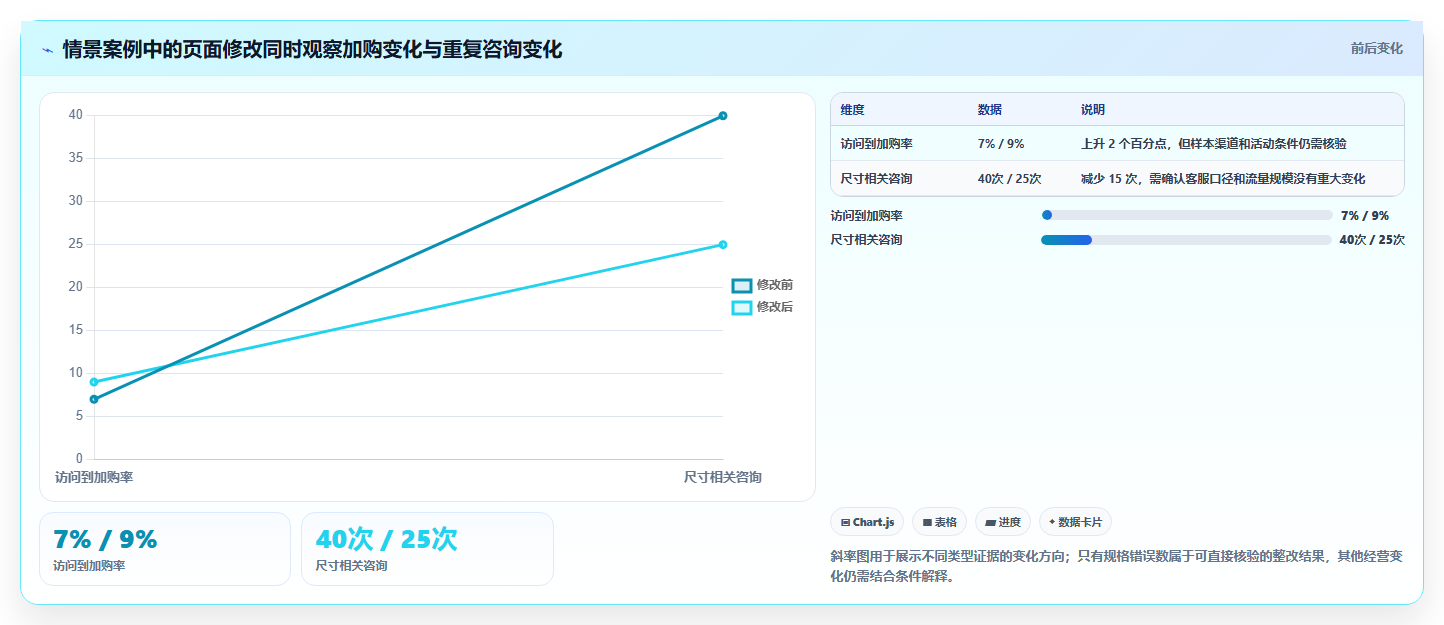Open the 7% / 9% data card
Image resolution: width=1444 pixels, height=625 pixels.
(165, 549)
